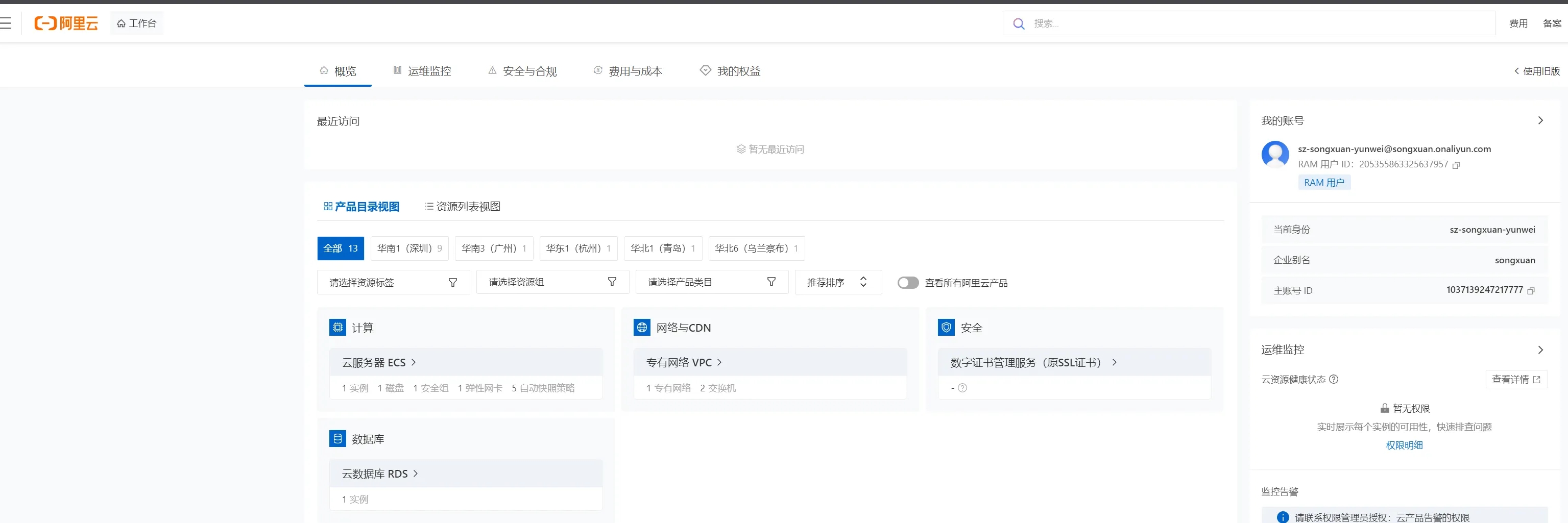Copy the main account ID
The image size is (1568, 523).
(x=1531, y=291)
